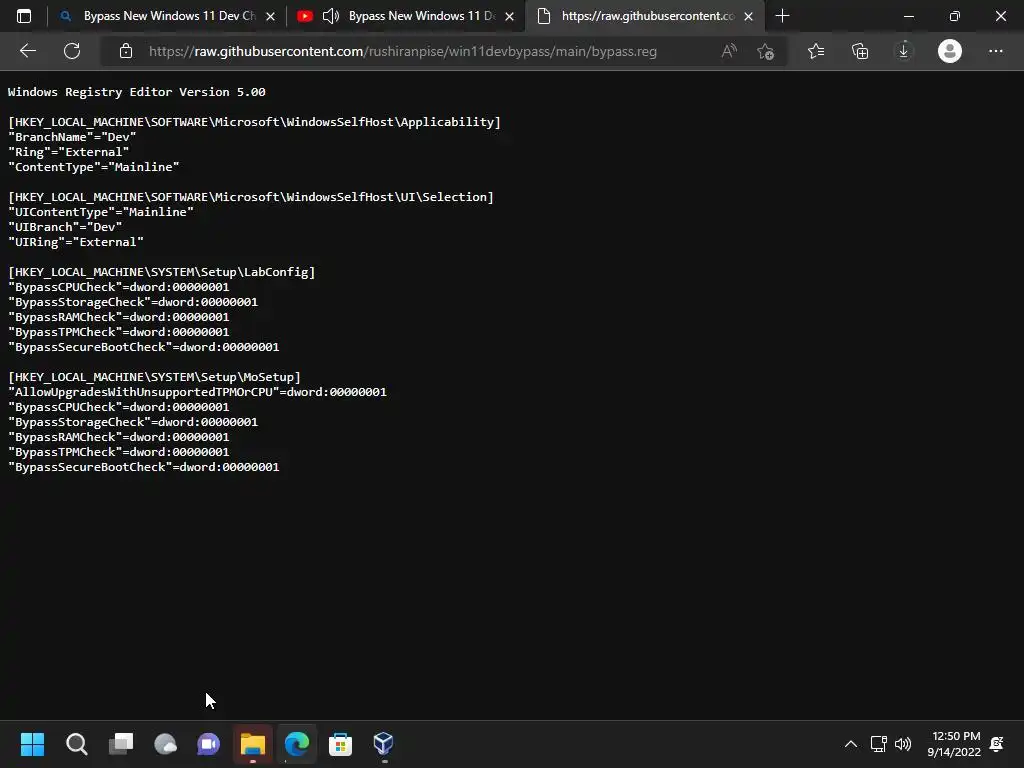Click the AllowUpgradesWithUnsupportedTPMOrCPU line
The height and width of the screenshot is (768, 1024).
coord(197,392)
